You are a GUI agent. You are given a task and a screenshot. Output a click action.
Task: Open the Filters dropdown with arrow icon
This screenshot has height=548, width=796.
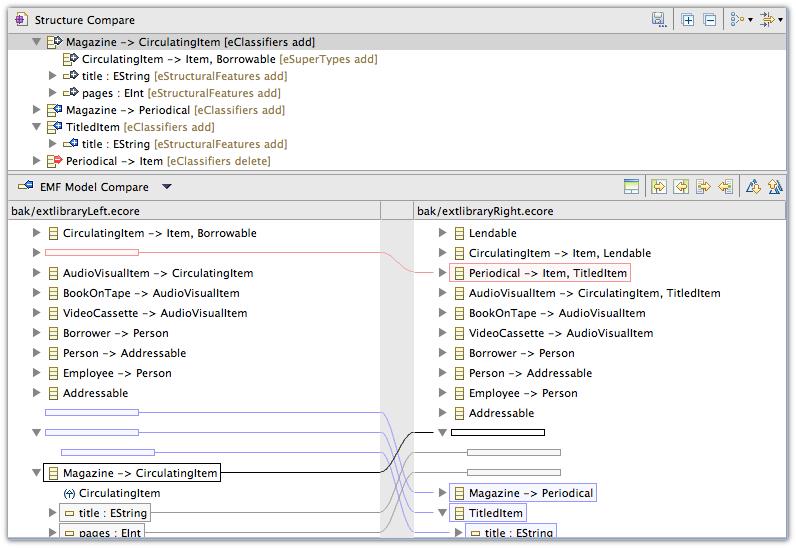point(771,20)
